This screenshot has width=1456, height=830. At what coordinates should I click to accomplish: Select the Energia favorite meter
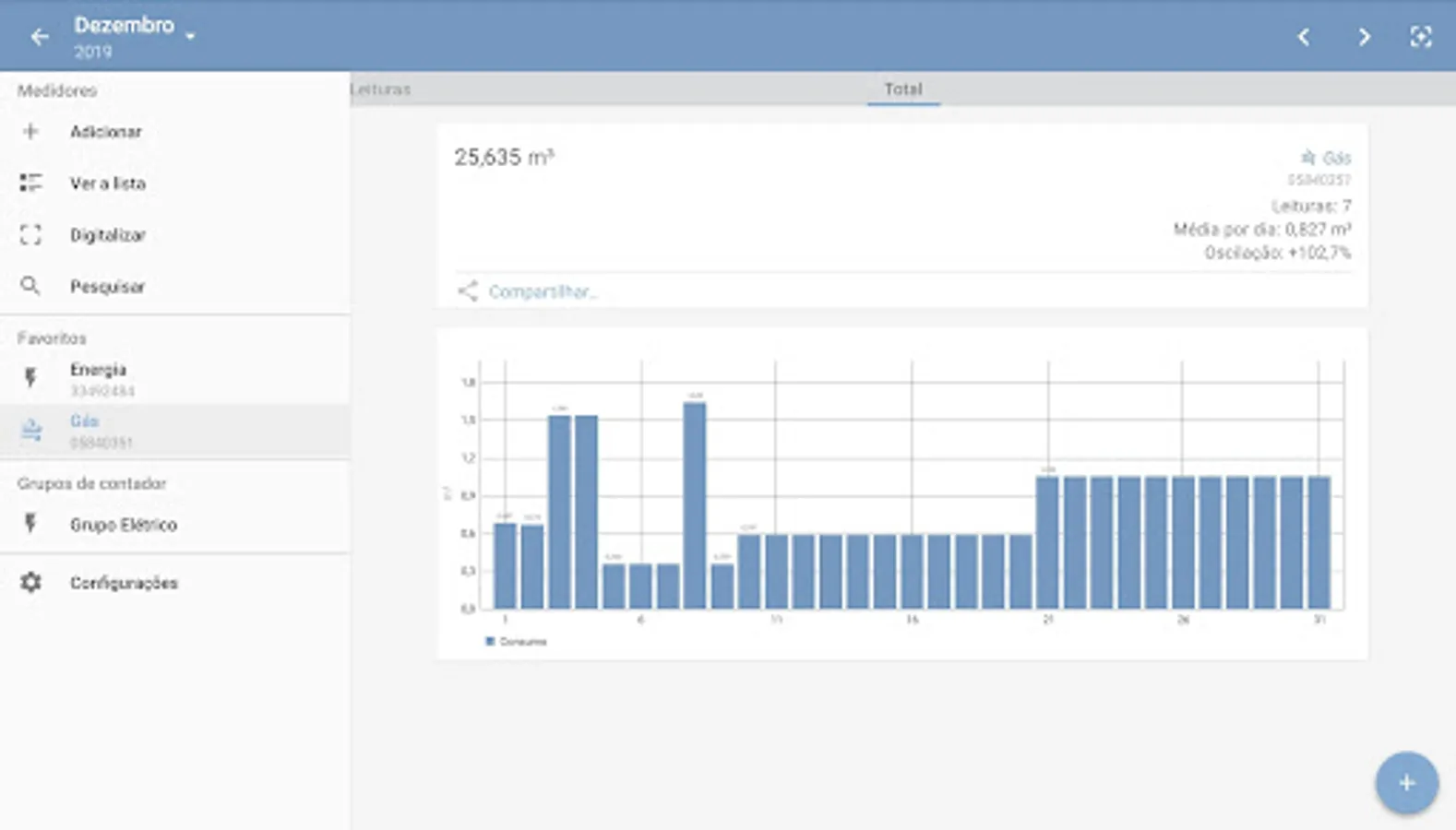click(175, 379)
